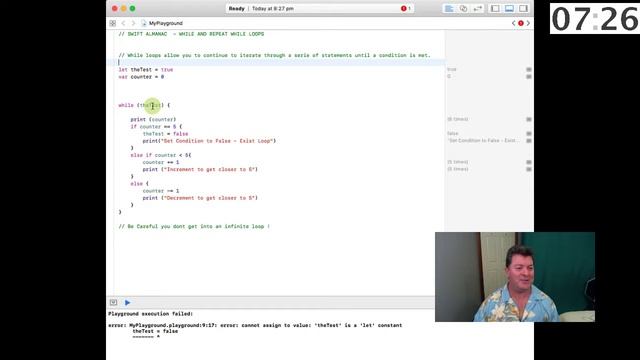Click the 'Decrement to get closer' print statement

point(200,198)
